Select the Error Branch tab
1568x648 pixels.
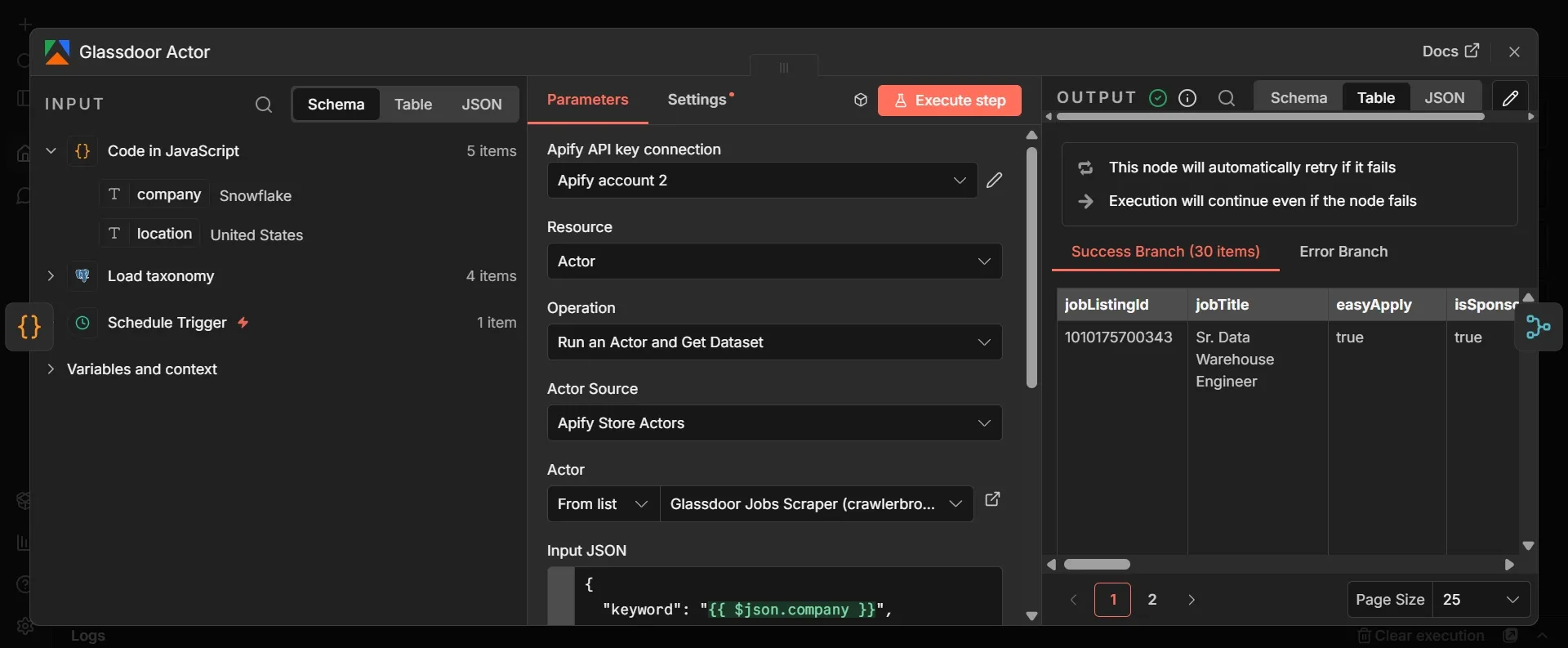coord(1343,252)
